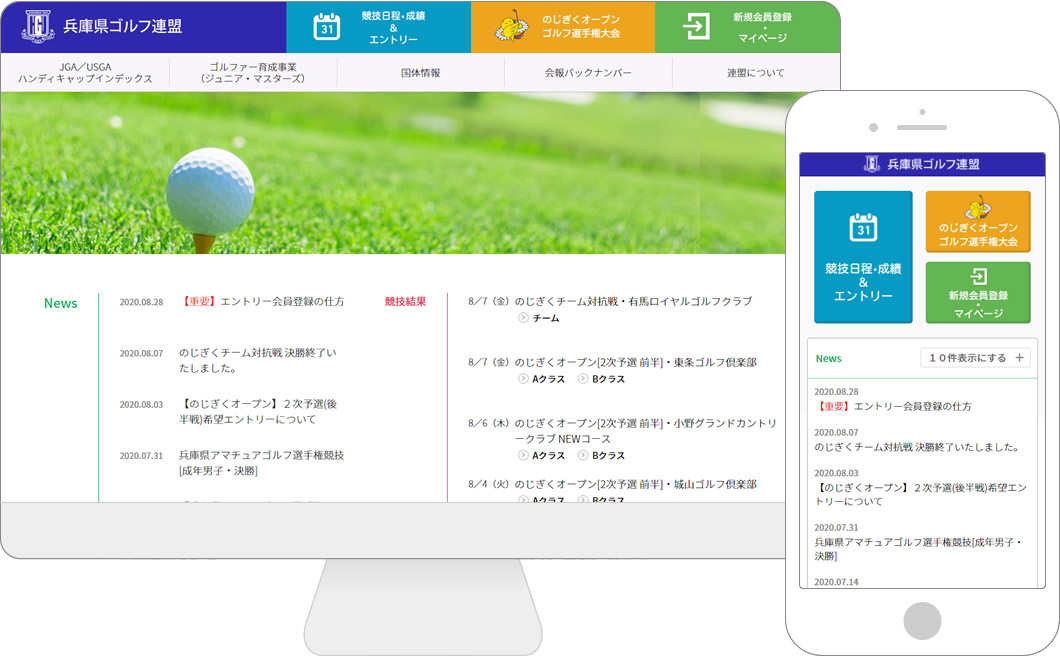Open the 連盟について menu item
This screenshot has height=656, width=1060.
point(756,72)
